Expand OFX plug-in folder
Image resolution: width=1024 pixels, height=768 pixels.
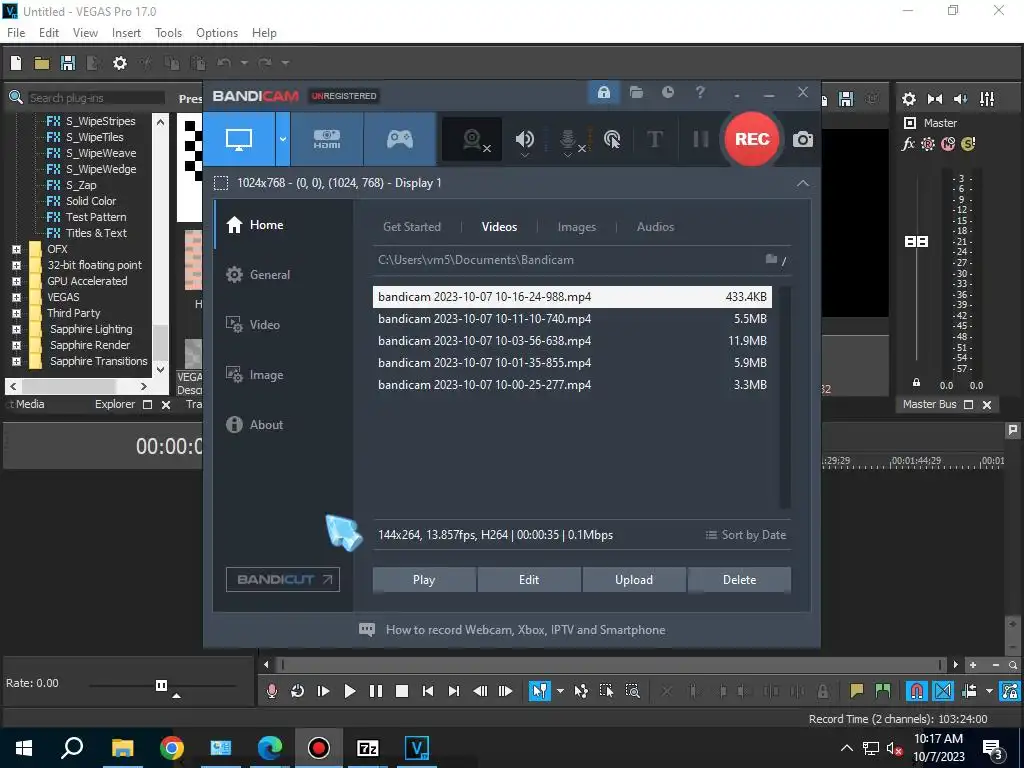pyautogui.click(x=16, y=249)
